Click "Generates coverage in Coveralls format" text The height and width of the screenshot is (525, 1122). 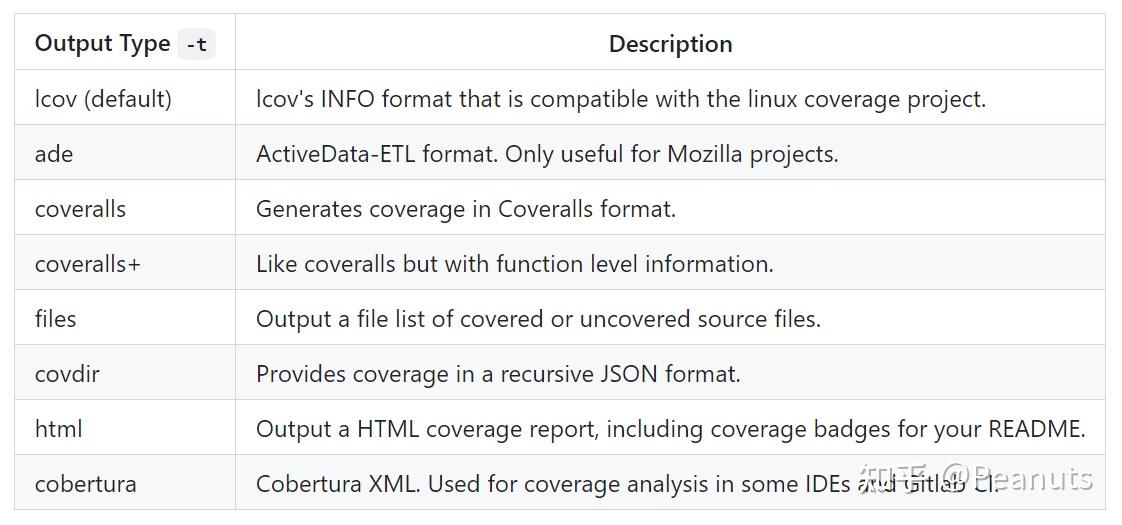(x=466, y=209)
